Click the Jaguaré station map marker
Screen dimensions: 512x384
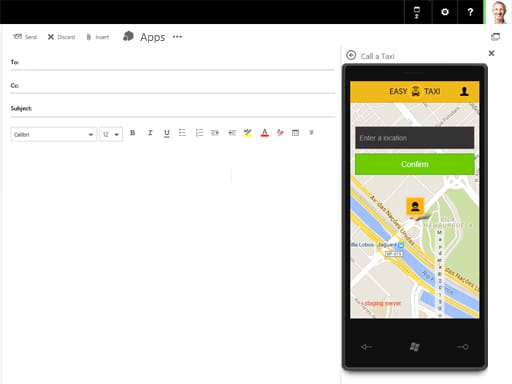[401, 245]
